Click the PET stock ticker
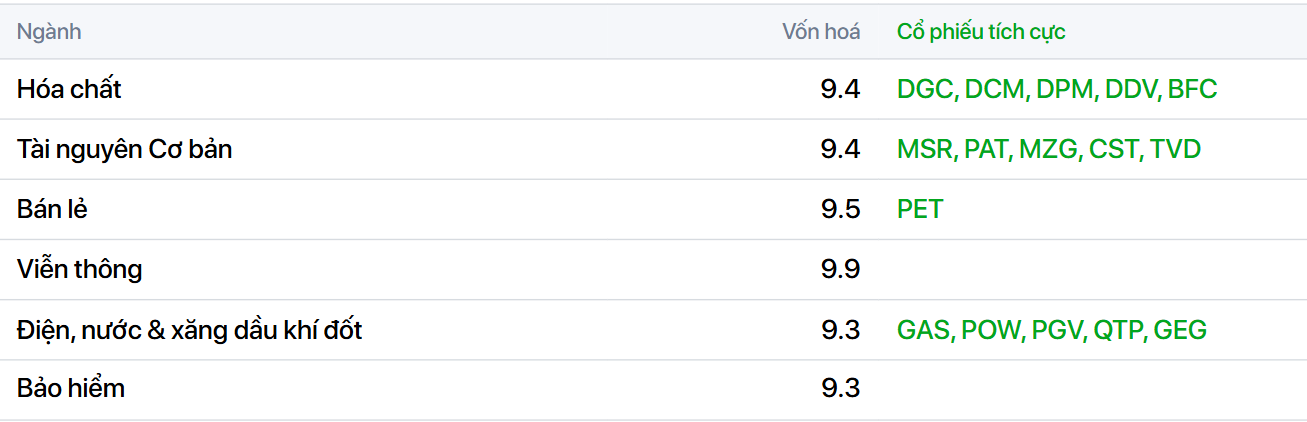The image size is (1307, 422). coord(920,209)
